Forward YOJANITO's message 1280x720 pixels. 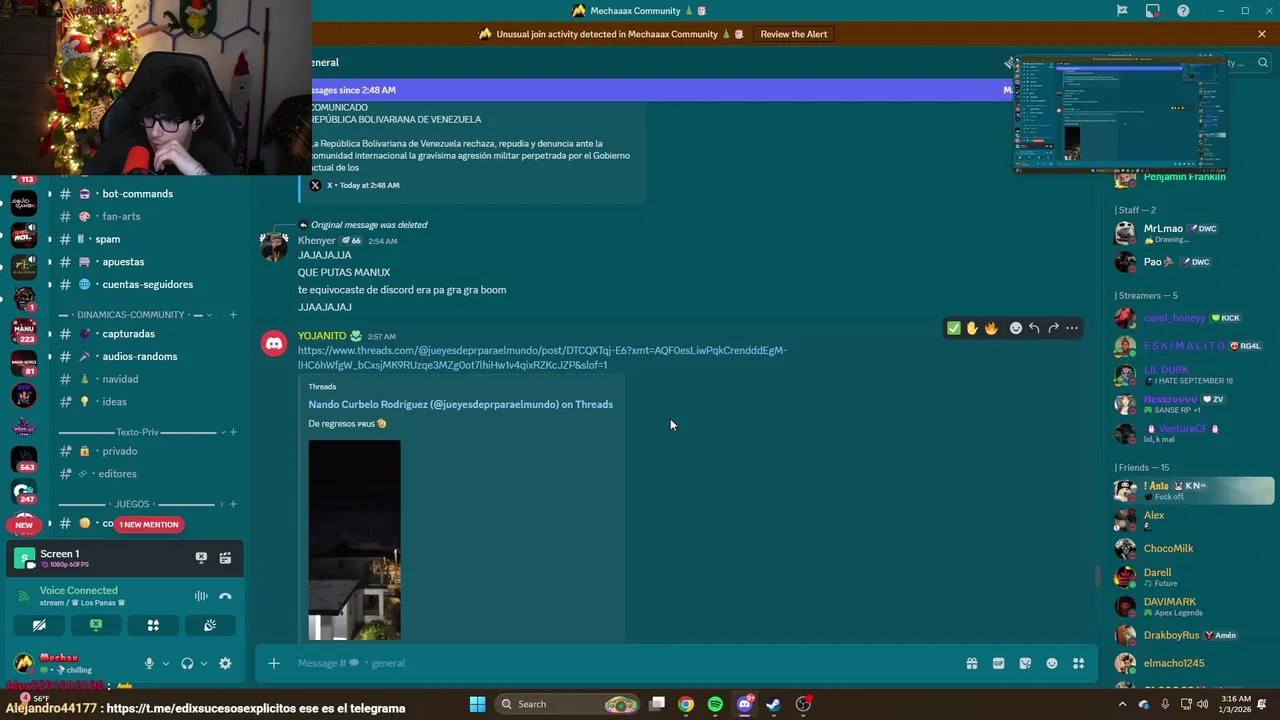(x=1053, y=328)
